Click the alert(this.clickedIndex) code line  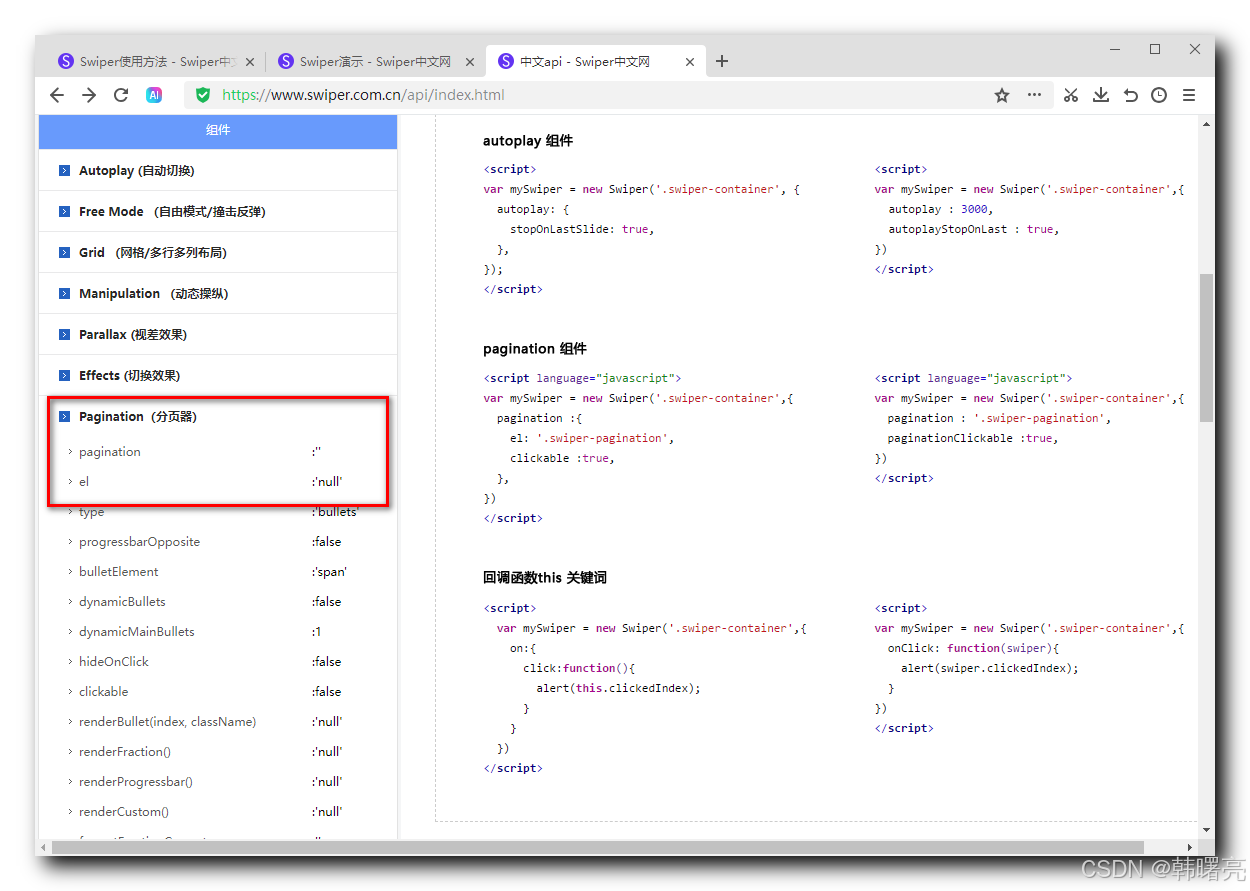618,688
